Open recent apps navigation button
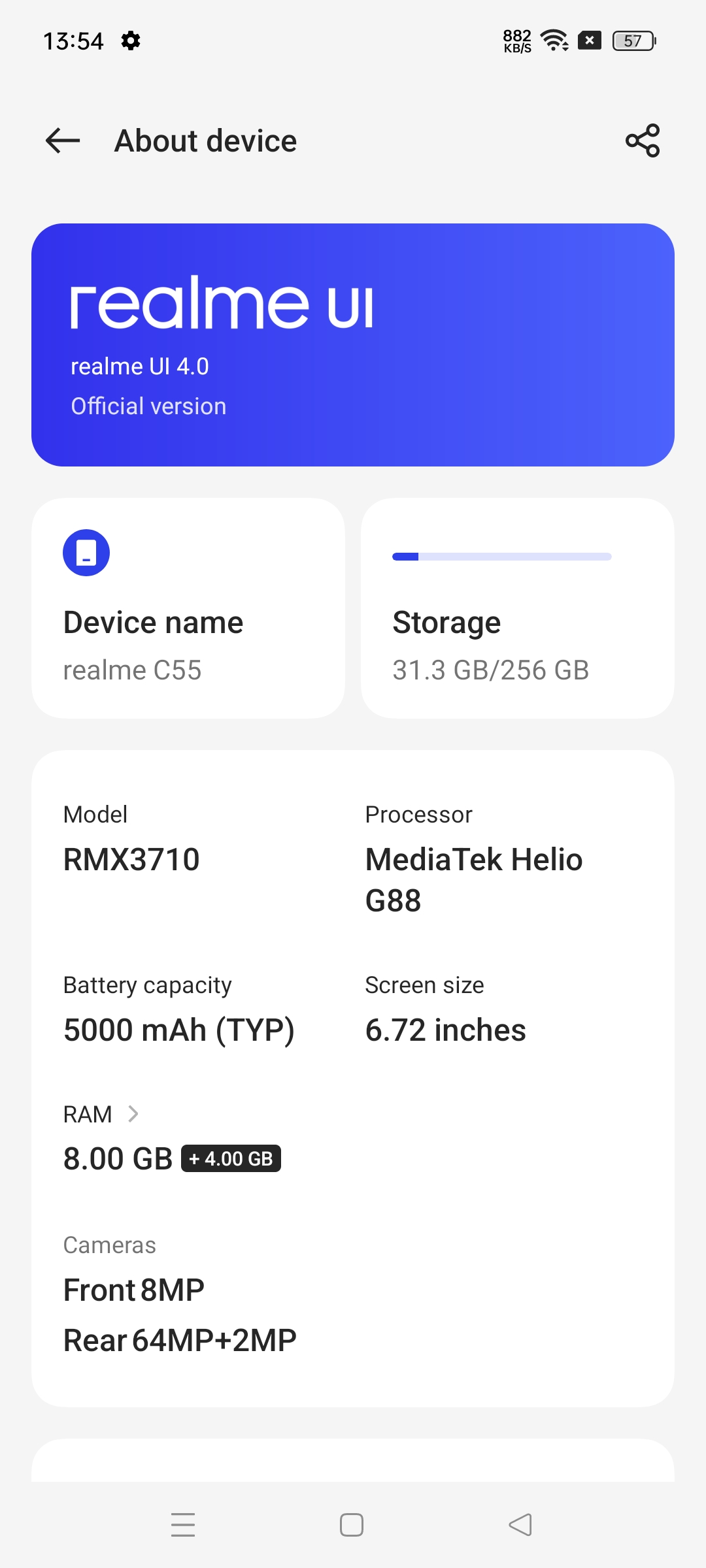 pyautogui.click(x=183, y=1524)
